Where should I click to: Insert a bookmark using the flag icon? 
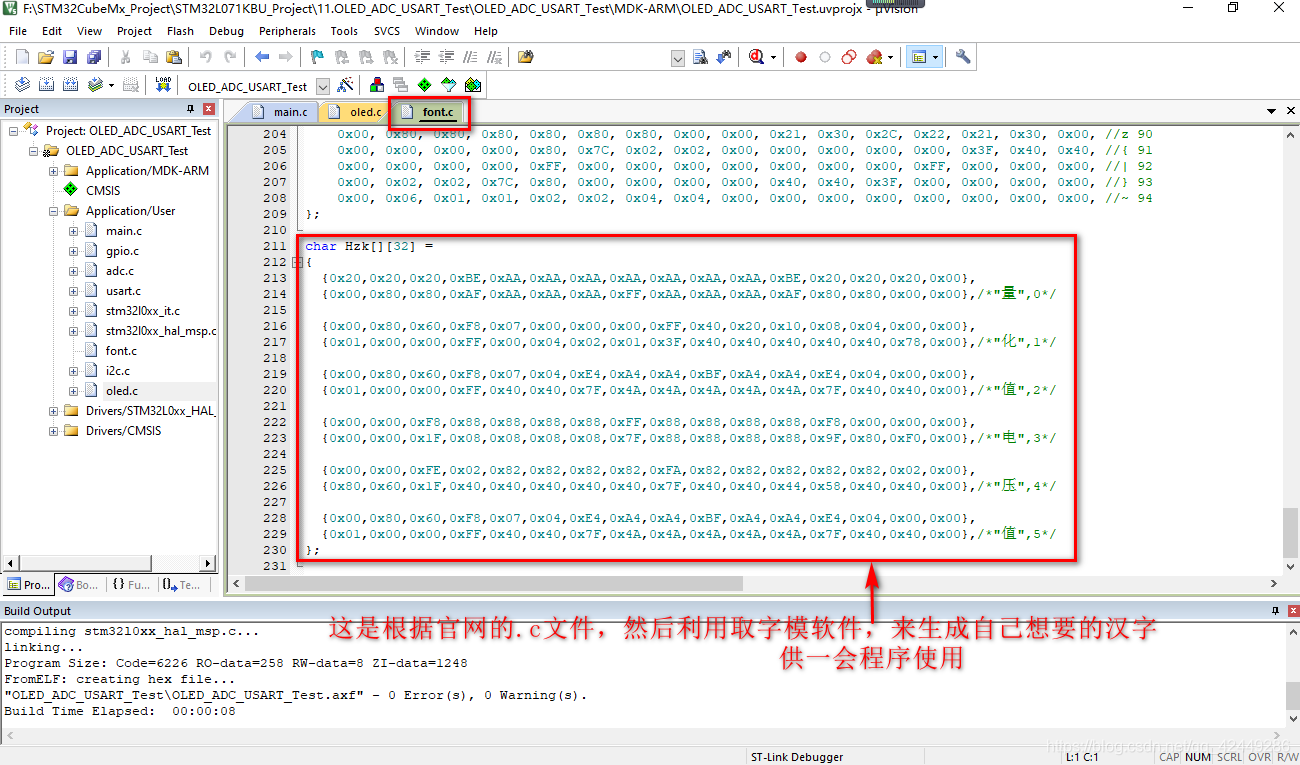coord(317,57)
